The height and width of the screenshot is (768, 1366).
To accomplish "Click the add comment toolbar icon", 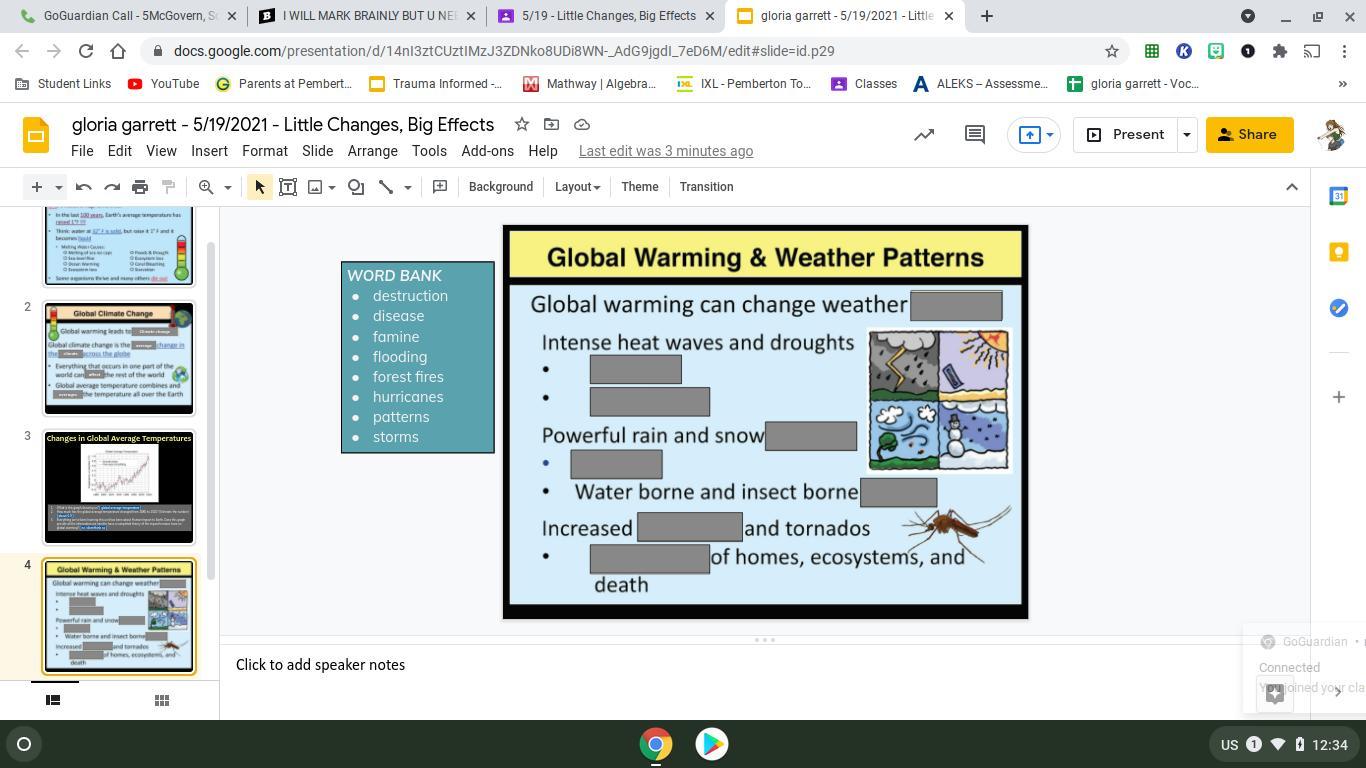I will (x=440, y=187).
